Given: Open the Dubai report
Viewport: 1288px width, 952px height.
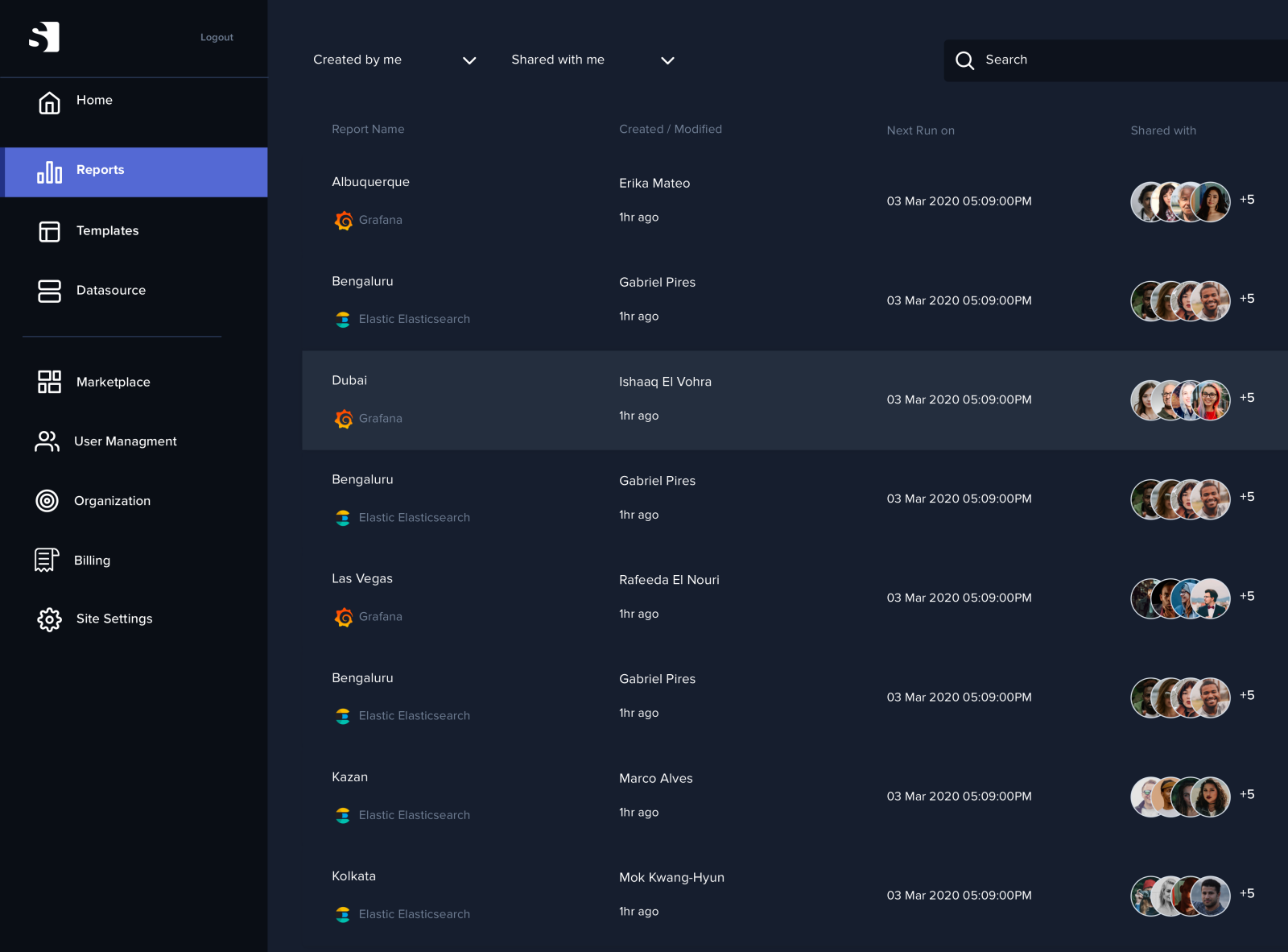Looking at the screenshot, I should (349, 380).
